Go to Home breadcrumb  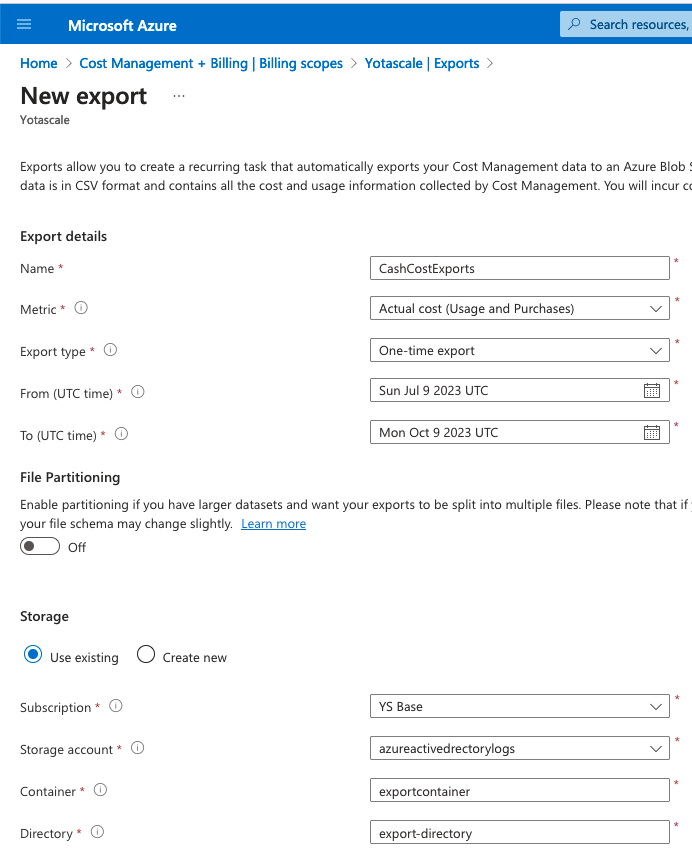(39, 63)
